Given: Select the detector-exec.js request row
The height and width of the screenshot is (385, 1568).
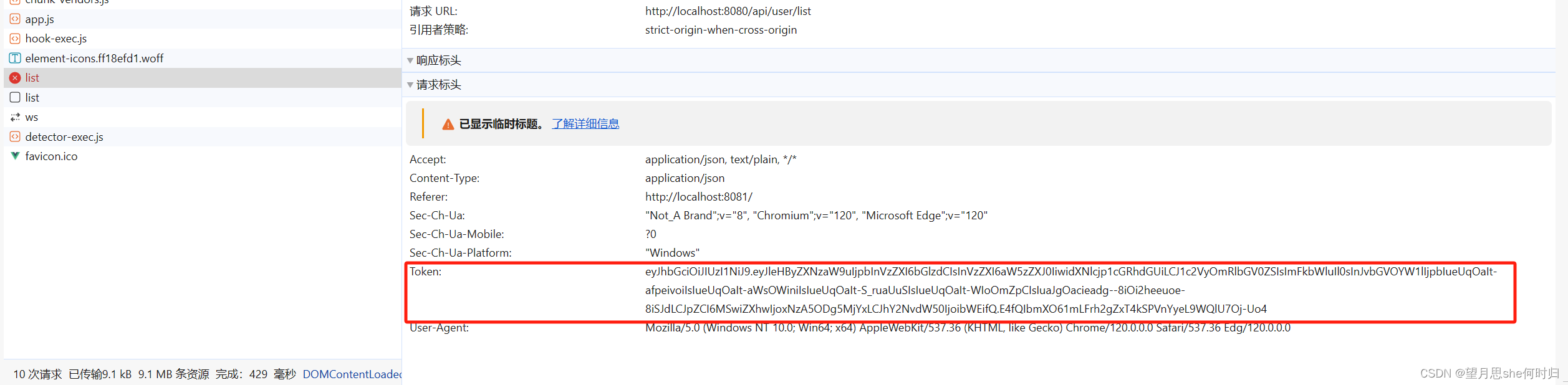Looking at the screenshot, I should click(x=203, y=136).
